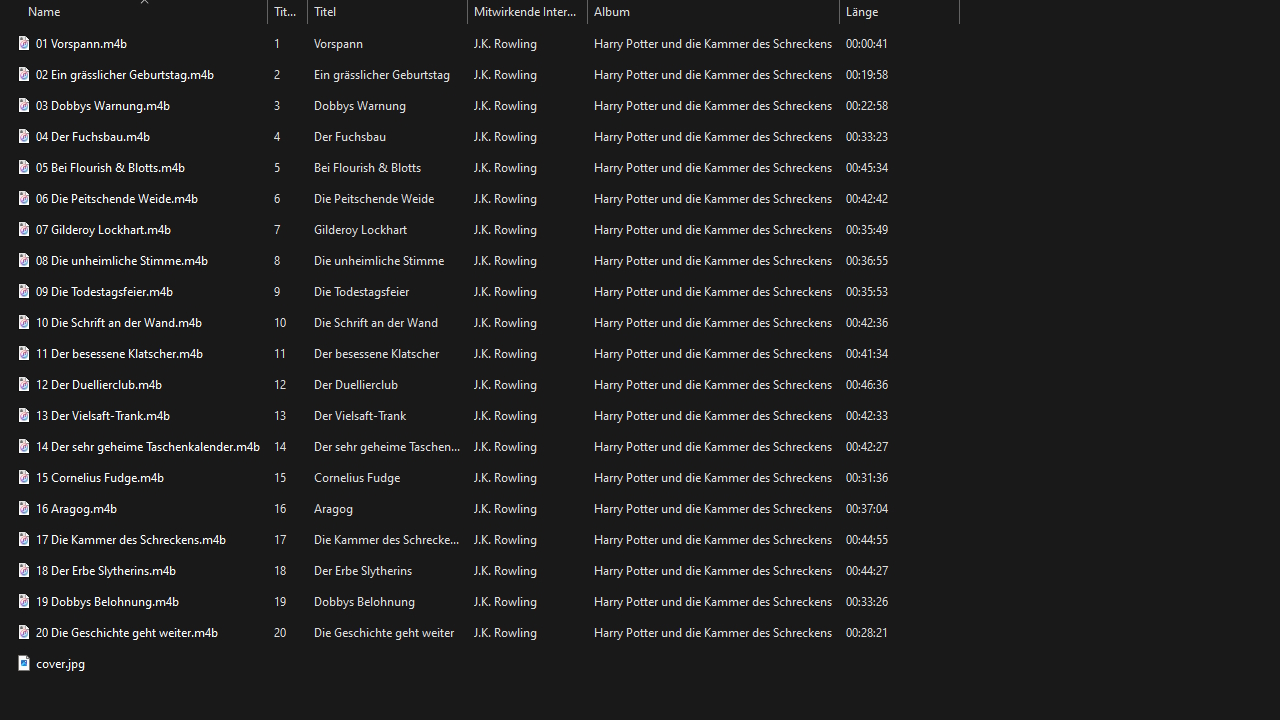
Task: Select the file 03 Dobbys Warnung.m4b
Action: pyautogui.click(x=103, y=105)
